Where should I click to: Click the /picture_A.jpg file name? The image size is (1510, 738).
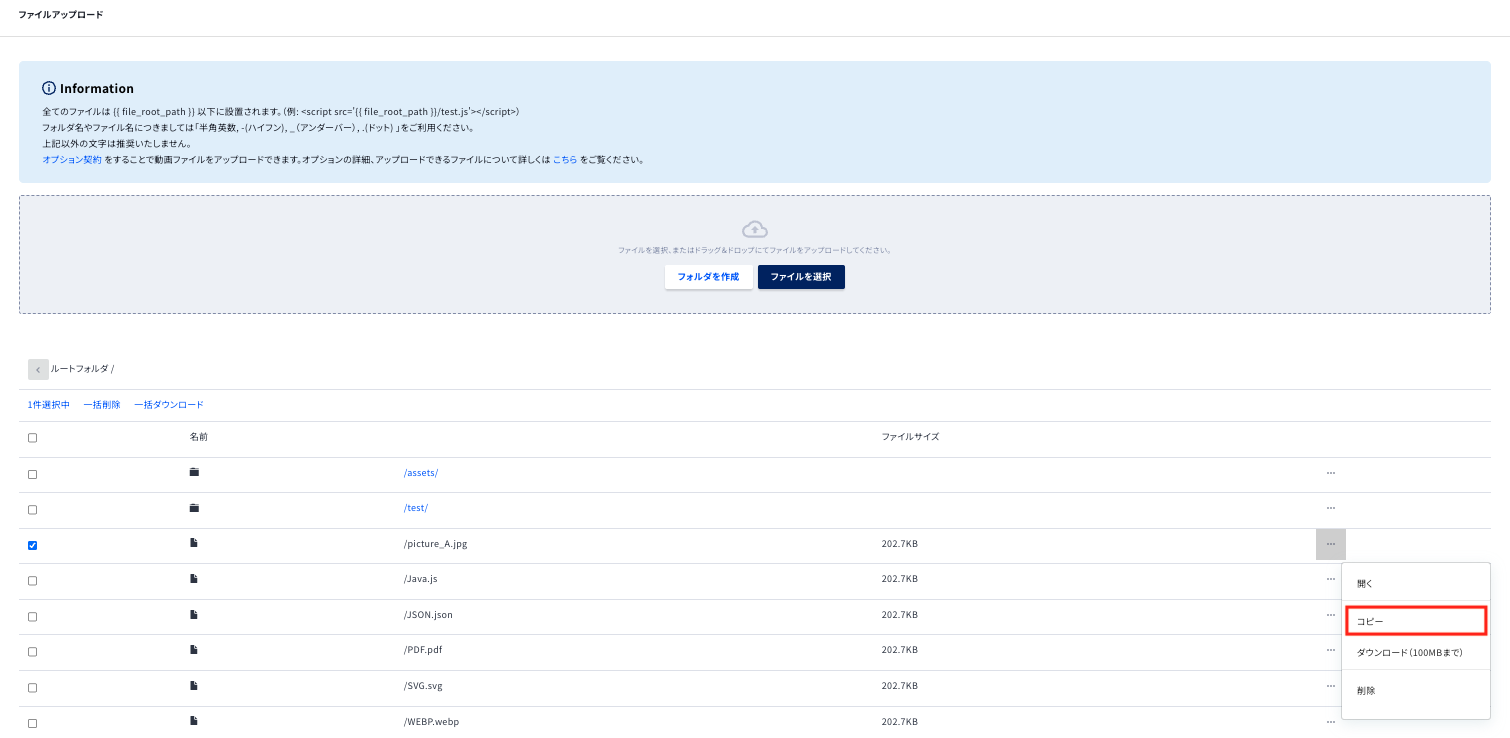[436, 544]
